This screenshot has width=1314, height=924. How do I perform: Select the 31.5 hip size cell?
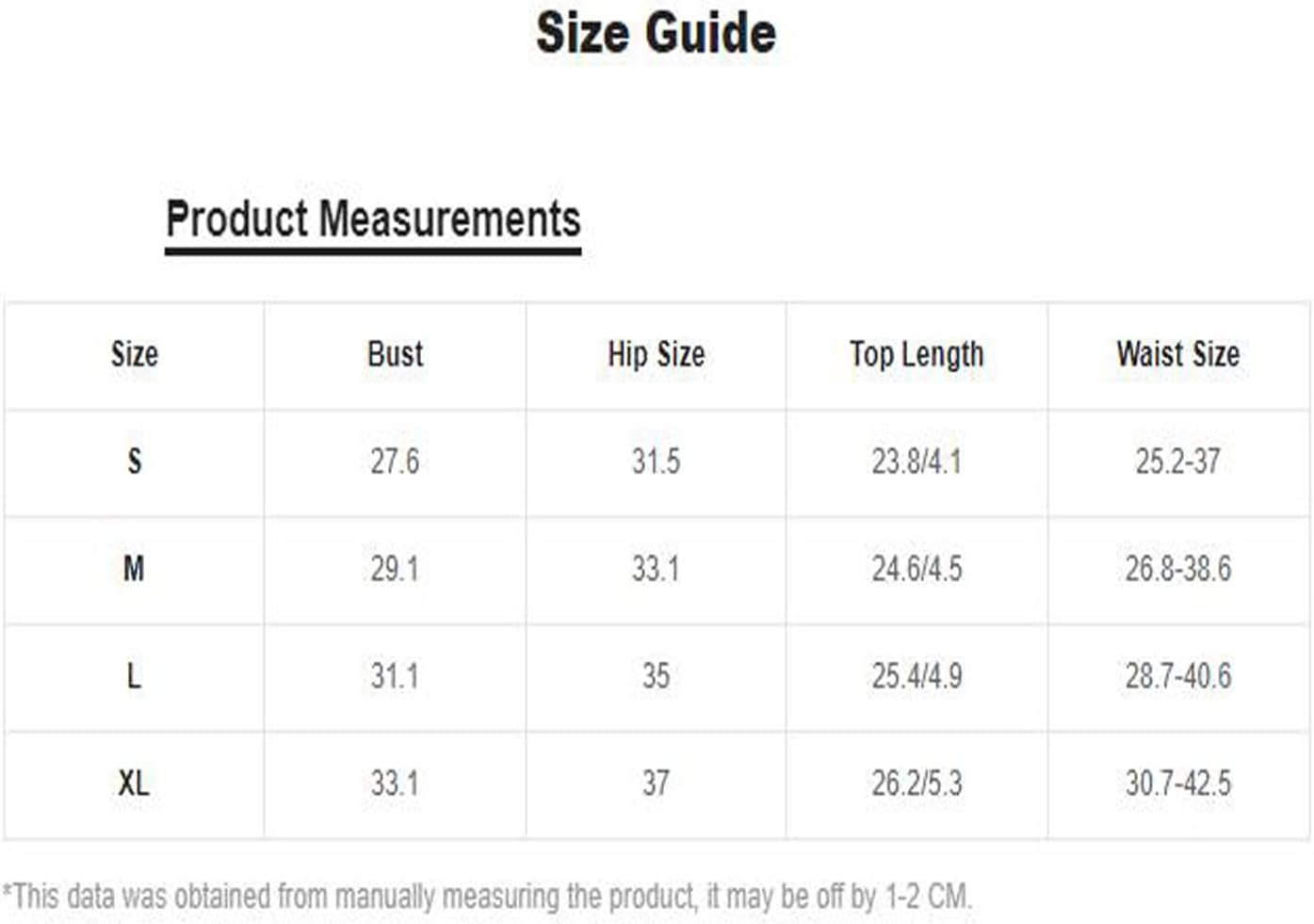point(657,462)
